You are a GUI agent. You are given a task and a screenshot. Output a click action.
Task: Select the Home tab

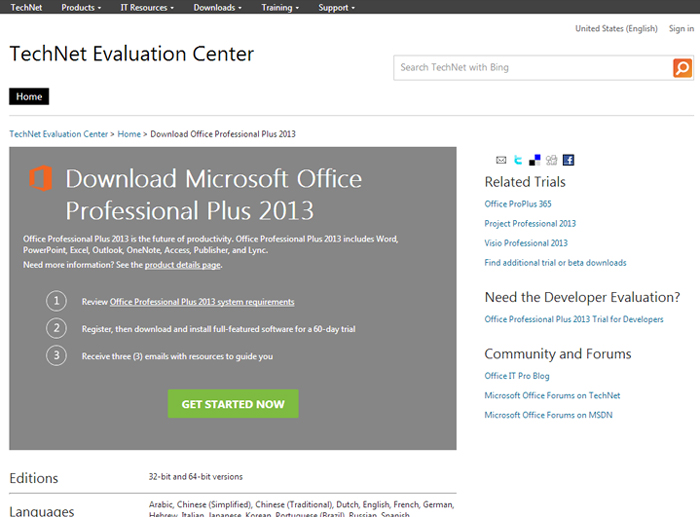click(29, 96)
